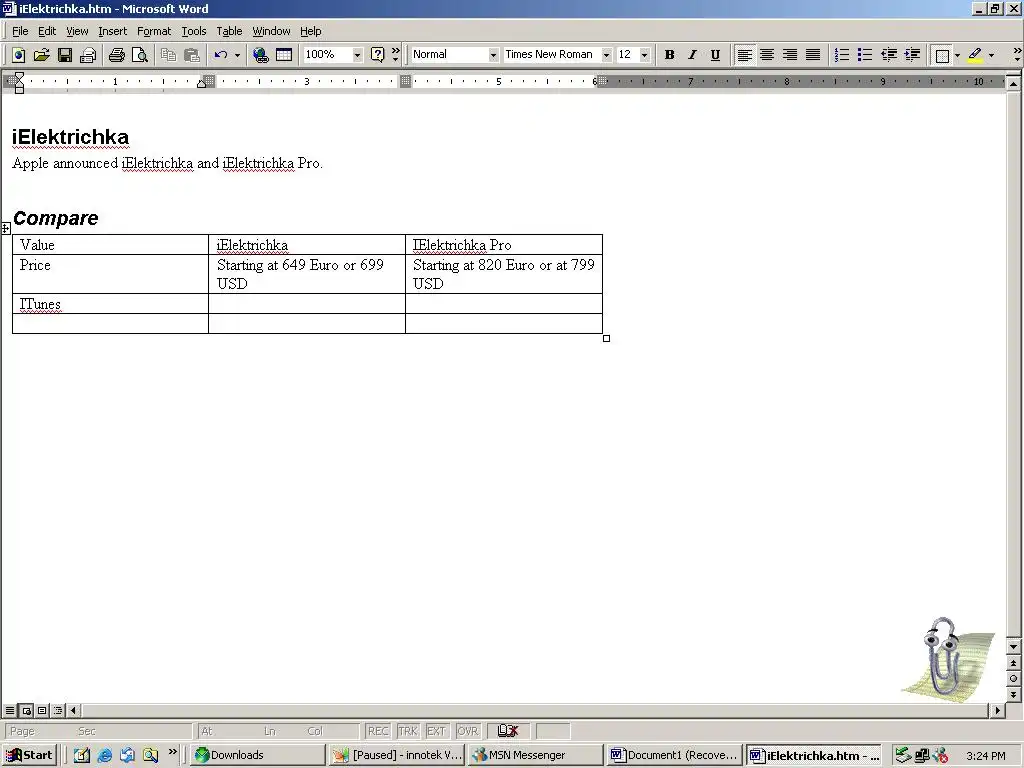Click the vertical scrollbar down arrow
Viewport: 1024px width, 768px height.
pyautogui.click(x=1013, y=647)
